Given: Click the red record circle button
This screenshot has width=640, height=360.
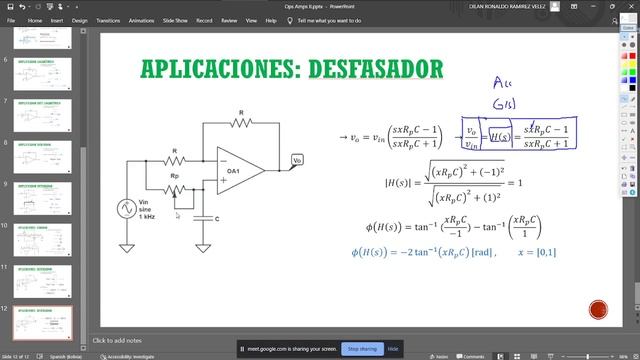Looking at the screenshot, I should [598, 310].
